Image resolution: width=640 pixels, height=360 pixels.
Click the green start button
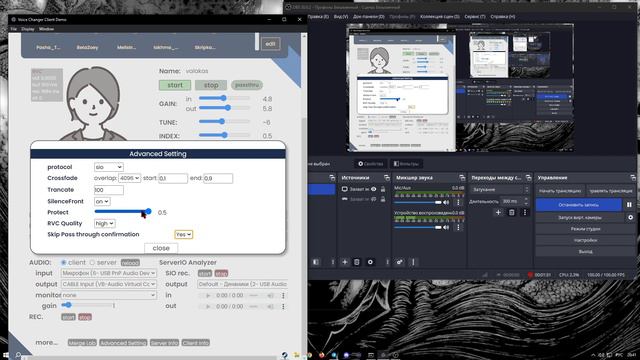175,85
